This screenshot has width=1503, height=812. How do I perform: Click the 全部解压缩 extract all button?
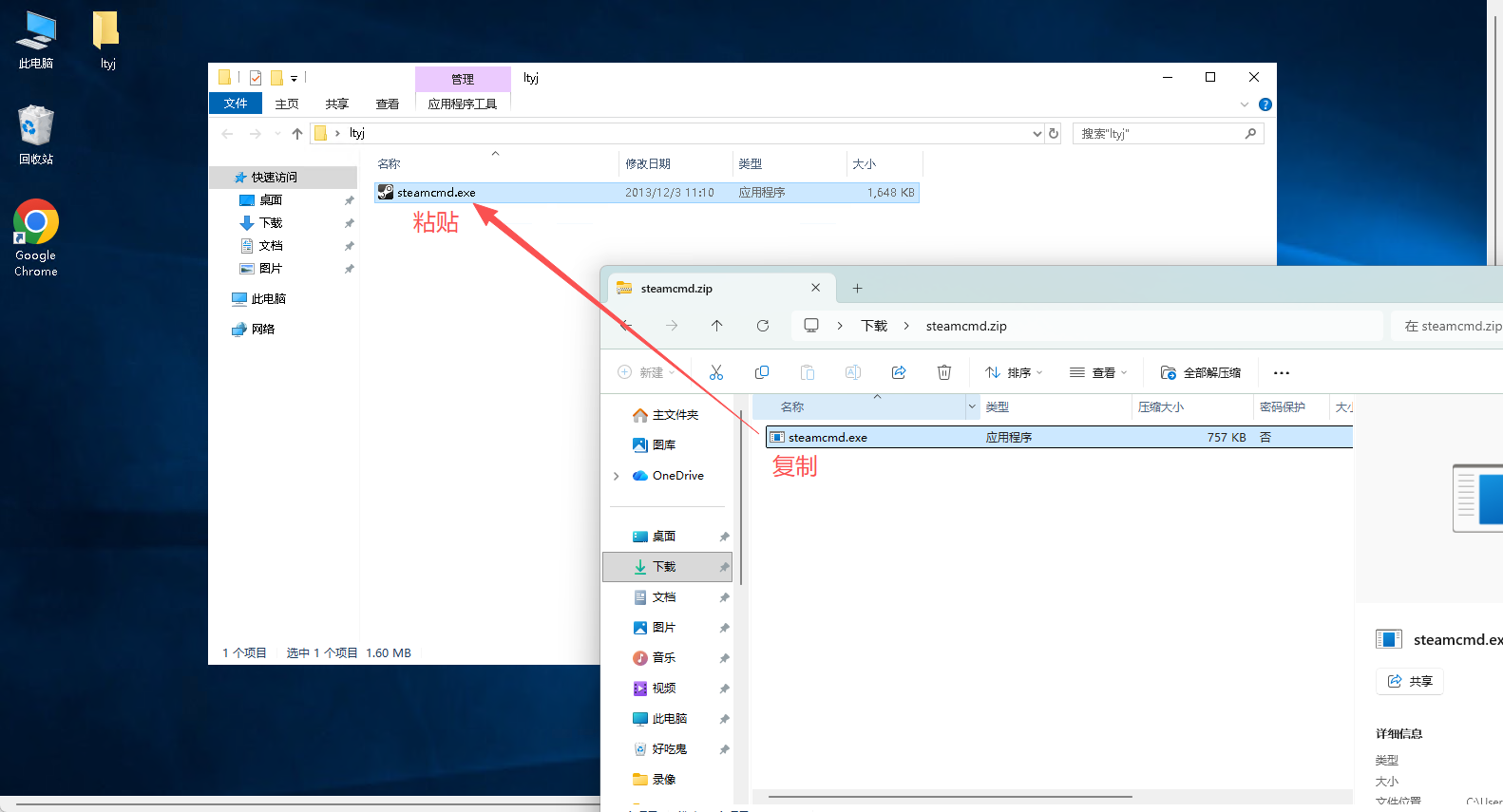click(x=1202, y=372)
